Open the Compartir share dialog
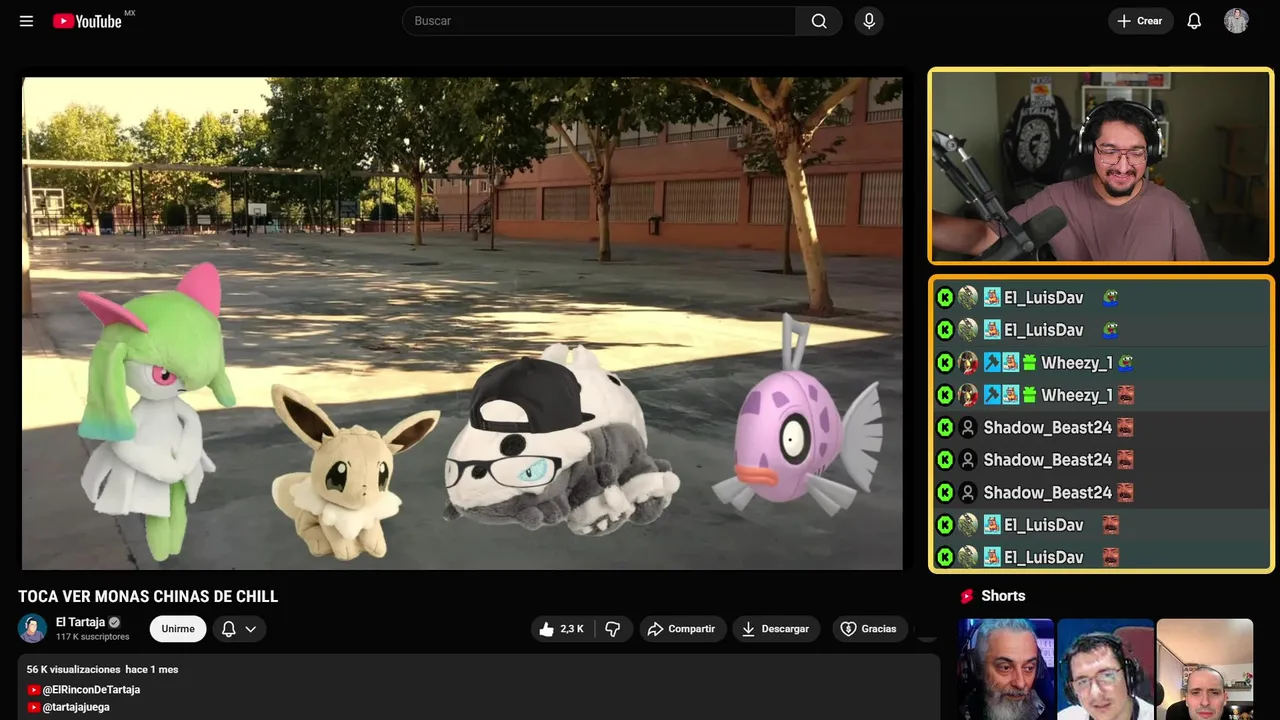 click(682, 629)
